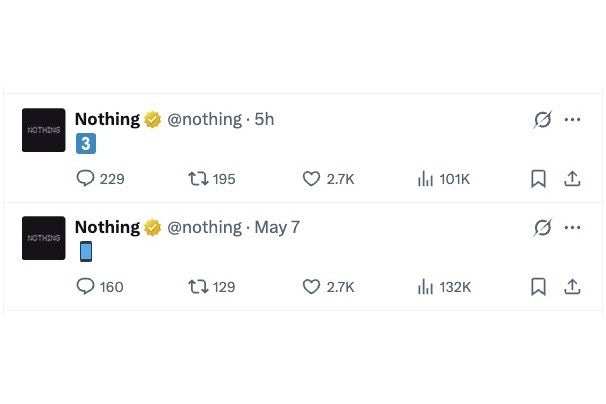
Task: Open more options on the 5h tweet
Action: tap(572, 120)
